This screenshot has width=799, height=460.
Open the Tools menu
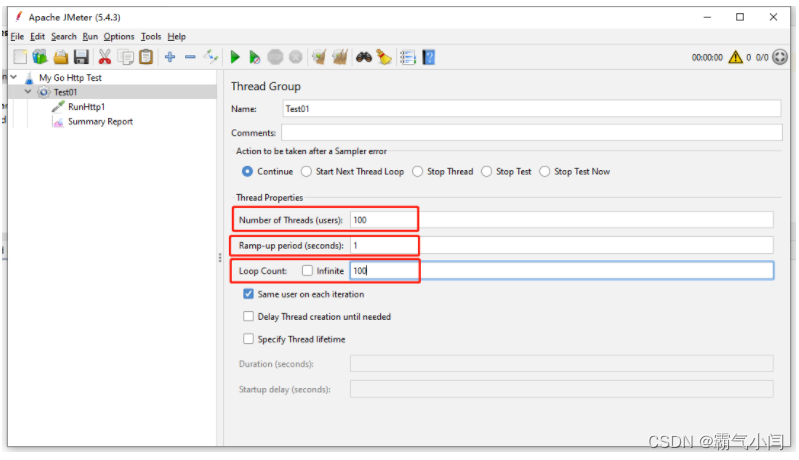[151, 37]
